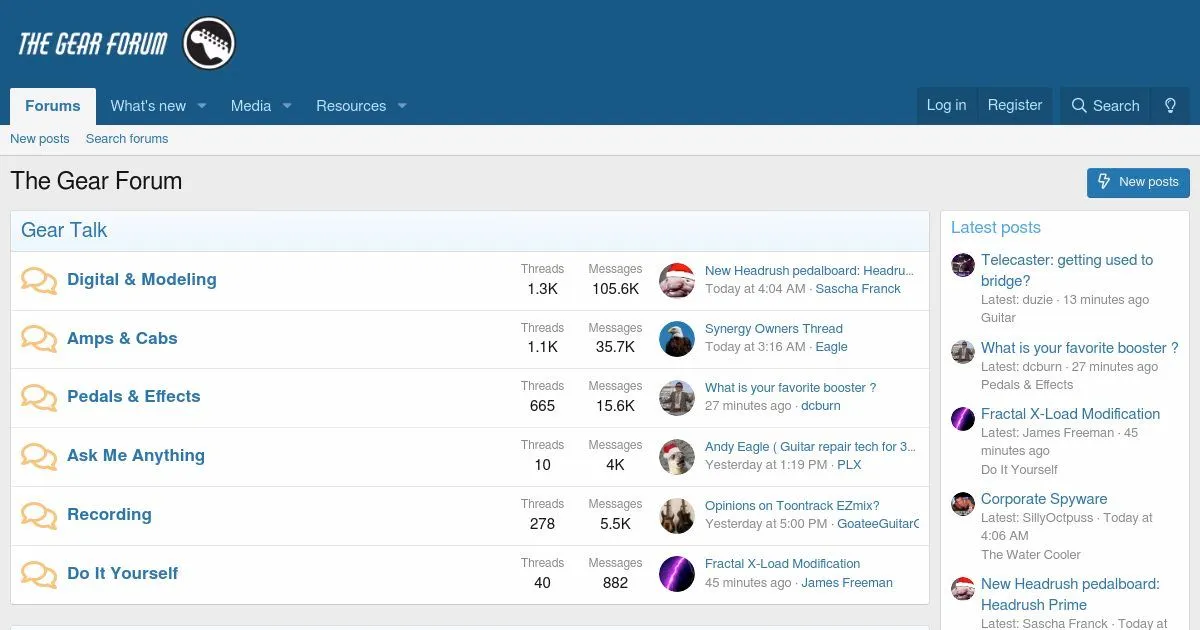This screenshot has height=630, width=1200.
Task: Open the What's new tab
Action: 148,106
